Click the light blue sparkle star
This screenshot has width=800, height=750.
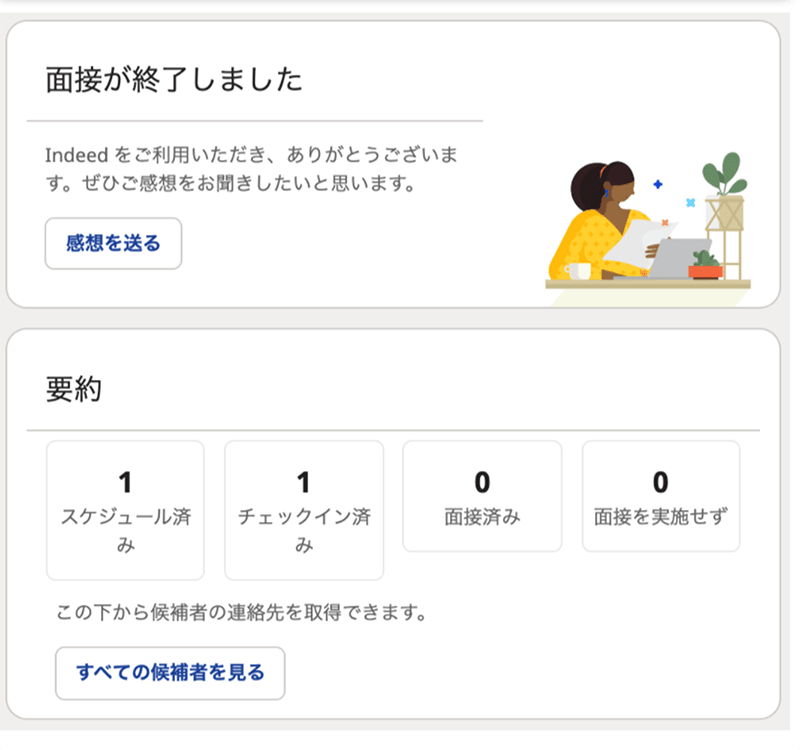coord(690,203)
